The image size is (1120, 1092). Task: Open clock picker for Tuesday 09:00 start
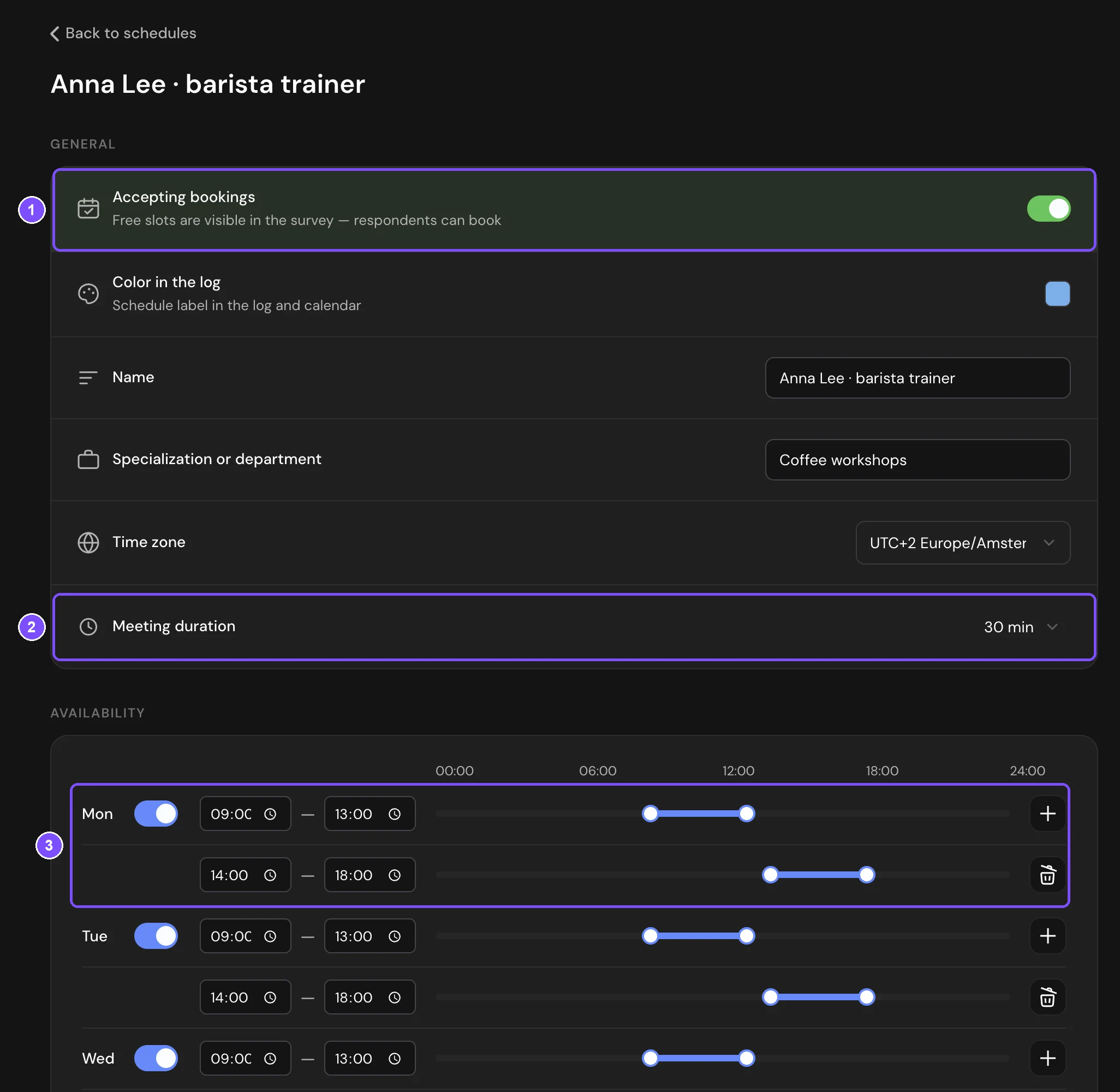[x=271, y=936]
